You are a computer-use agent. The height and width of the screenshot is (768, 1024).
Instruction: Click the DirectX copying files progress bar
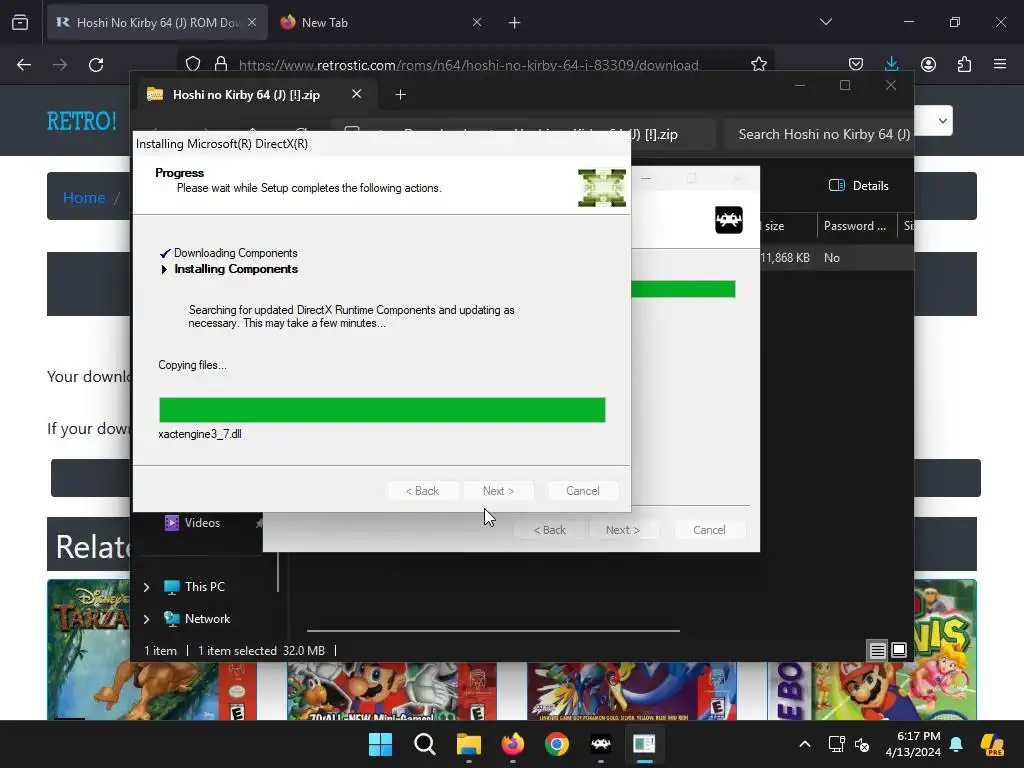382,410
